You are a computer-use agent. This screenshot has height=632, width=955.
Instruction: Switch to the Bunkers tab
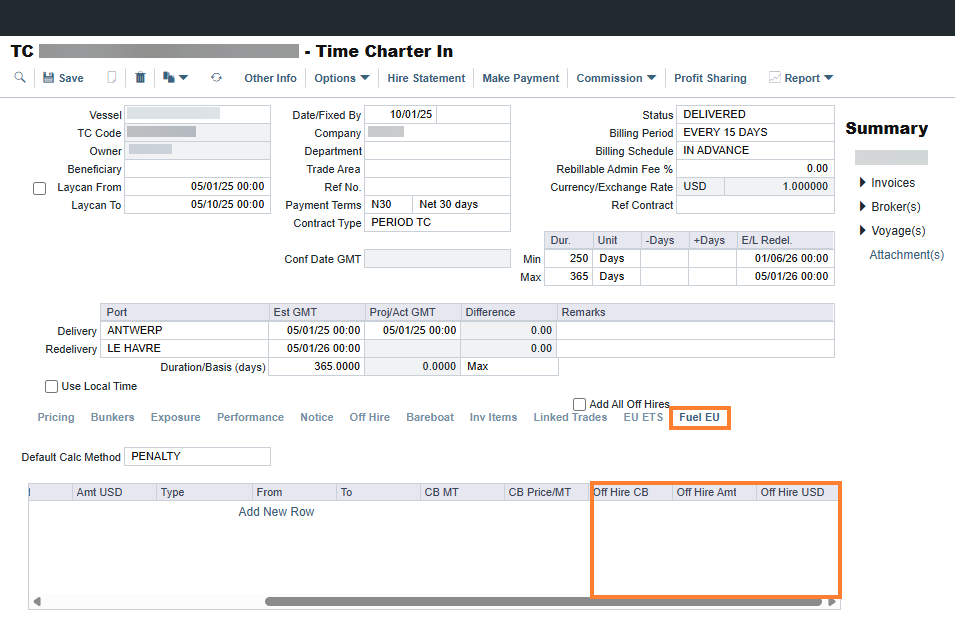pyautogui.click(x=113, y=417)
